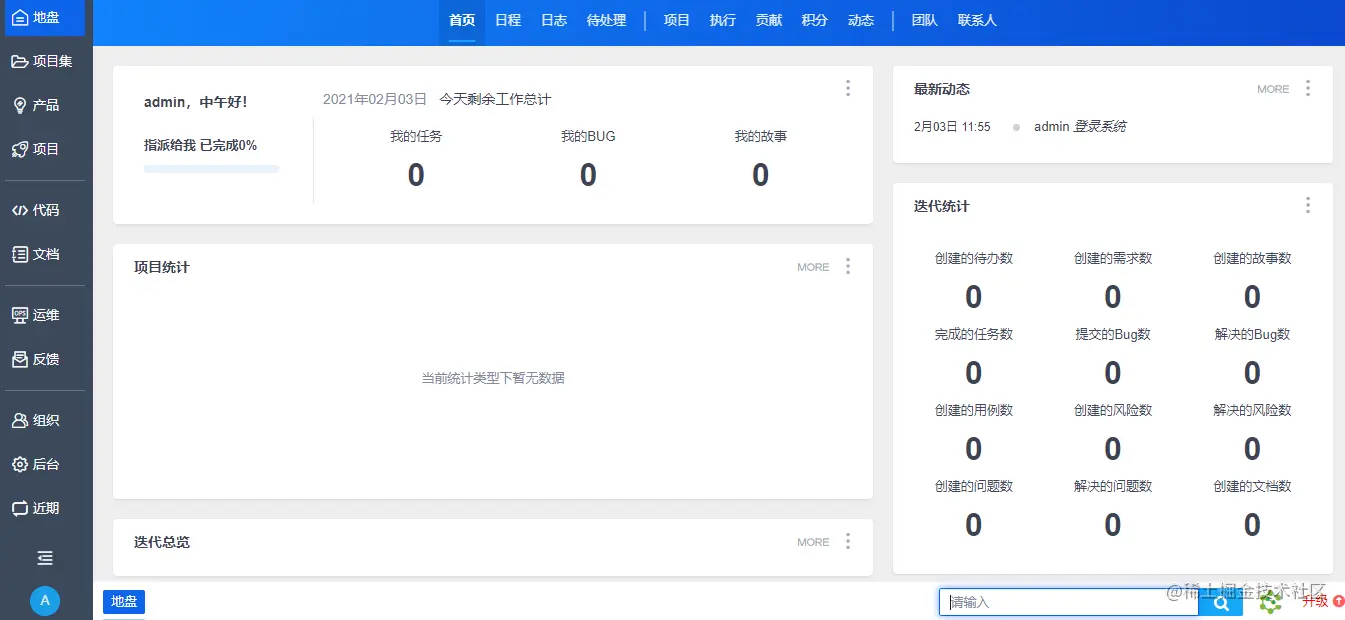This screenshot has width=1345, height=620.
Task: Collapse the left sidebar menu
Action: point(45,558)
